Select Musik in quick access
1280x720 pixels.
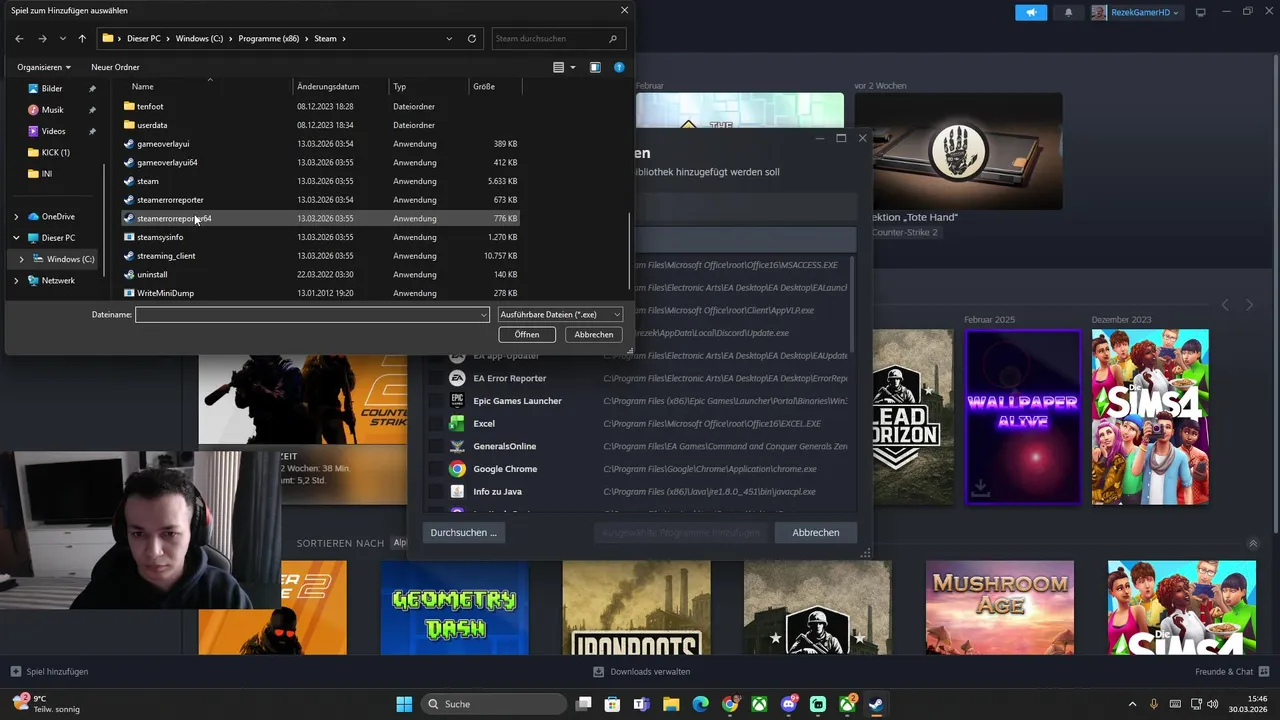(x=52, y=110)
